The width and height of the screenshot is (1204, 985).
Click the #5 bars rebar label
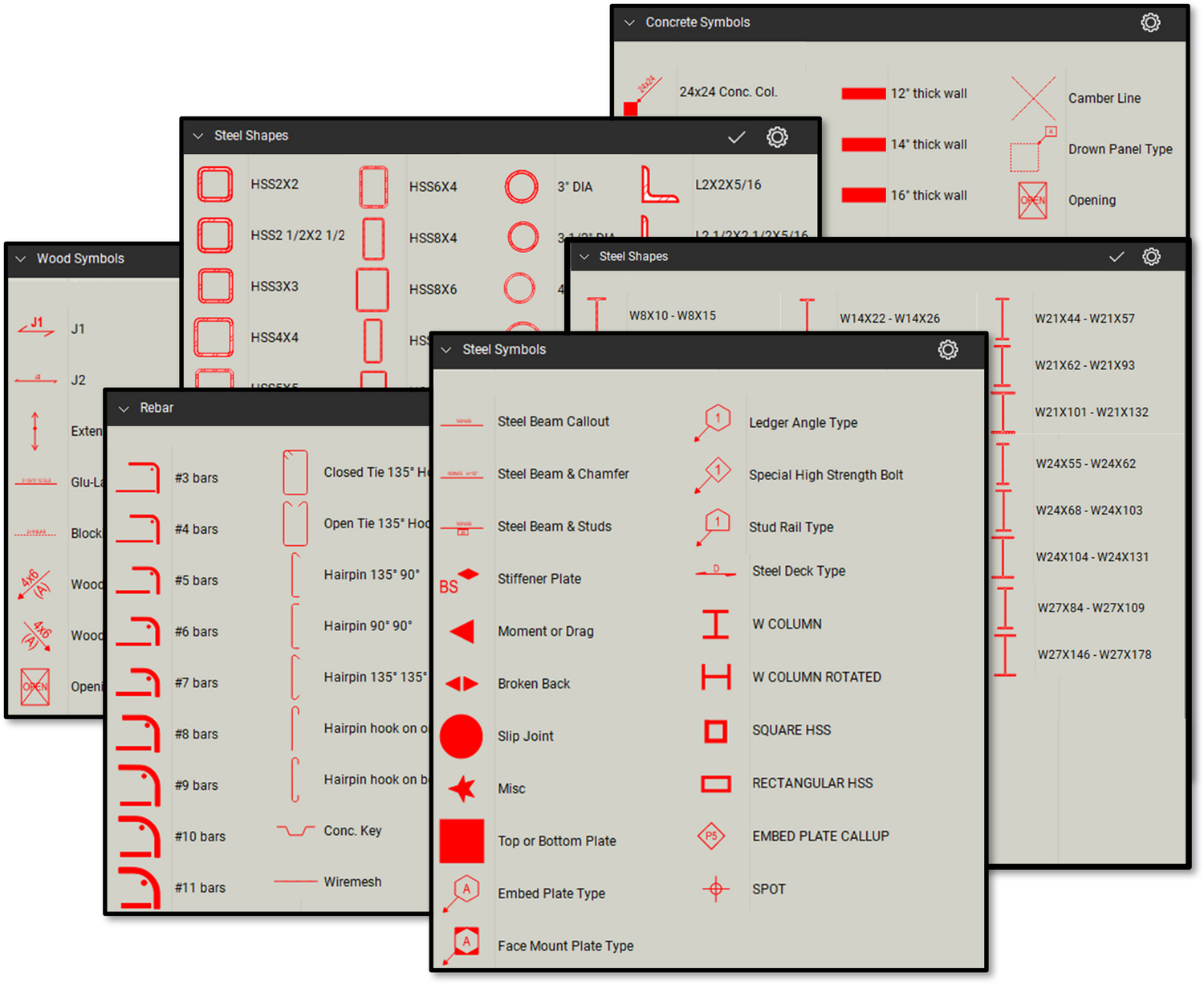click(x=197, y=580)
